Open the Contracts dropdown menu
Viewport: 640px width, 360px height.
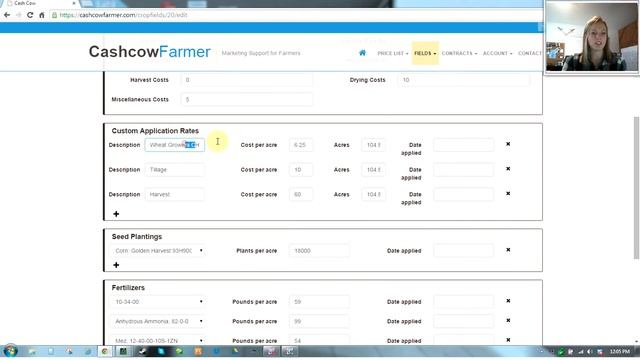[459, 53]
